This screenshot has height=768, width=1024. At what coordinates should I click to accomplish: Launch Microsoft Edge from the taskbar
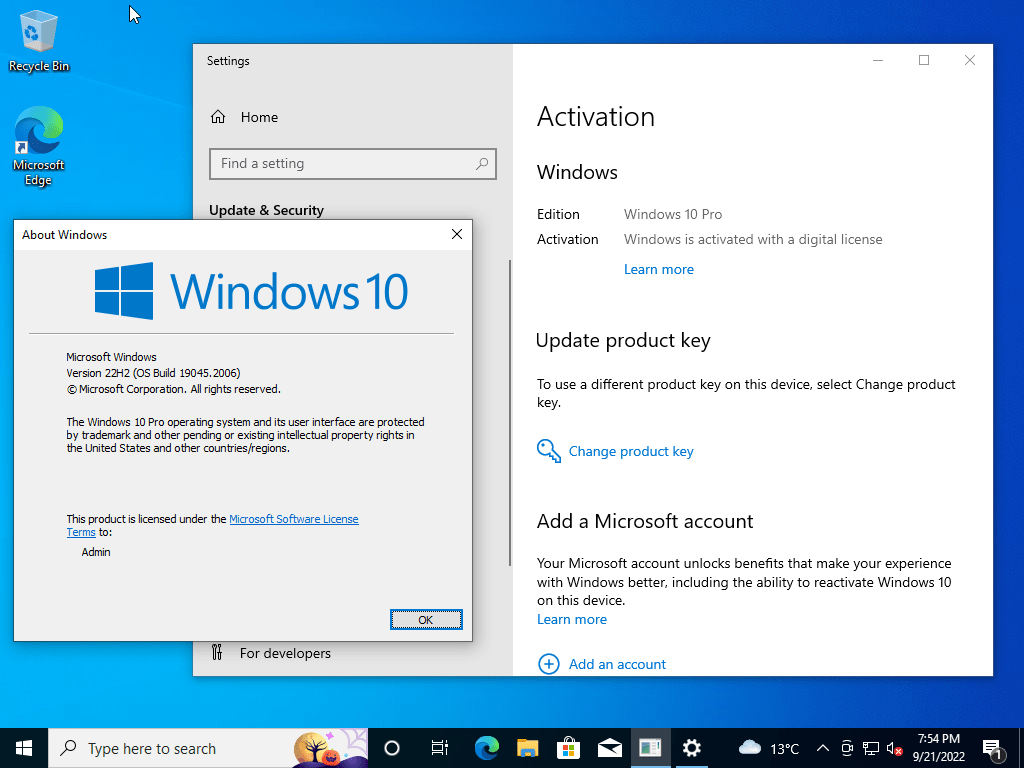coord(487,748)
